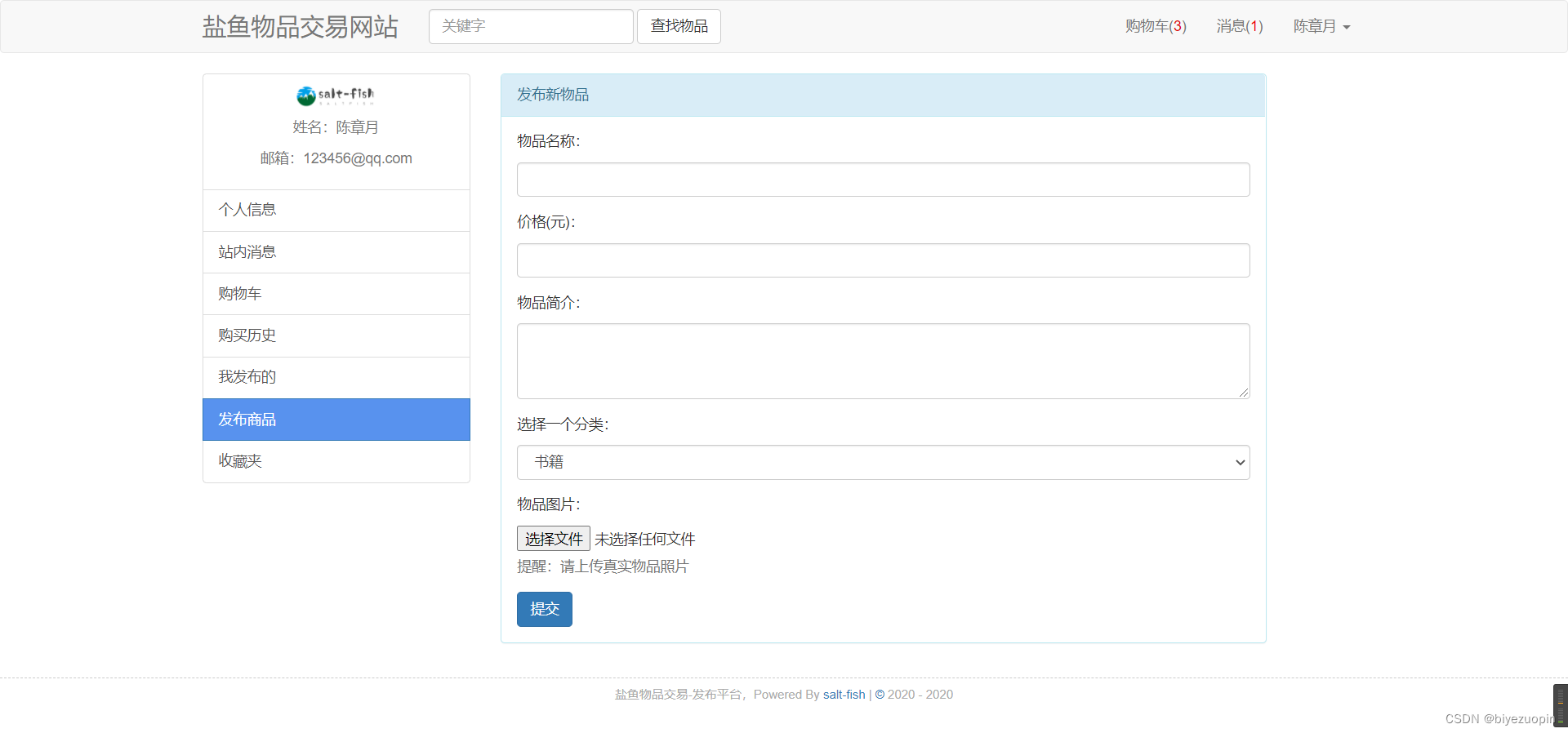Open 购物车(3) in the top navbar
Viewport: 1568px width, 733px height.
tap(1156, 26)
